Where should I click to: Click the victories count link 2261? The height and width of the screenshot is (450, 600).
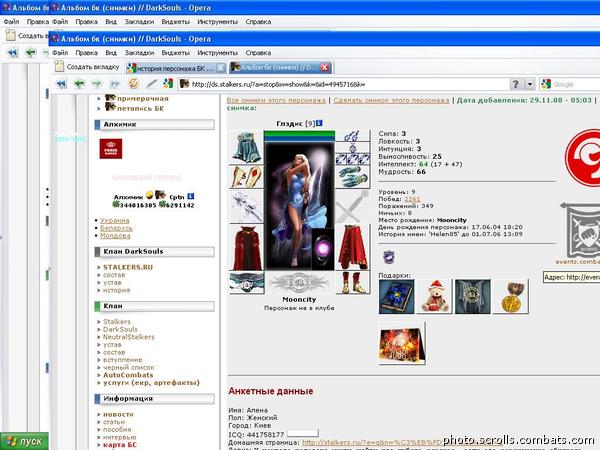point(412,199)
